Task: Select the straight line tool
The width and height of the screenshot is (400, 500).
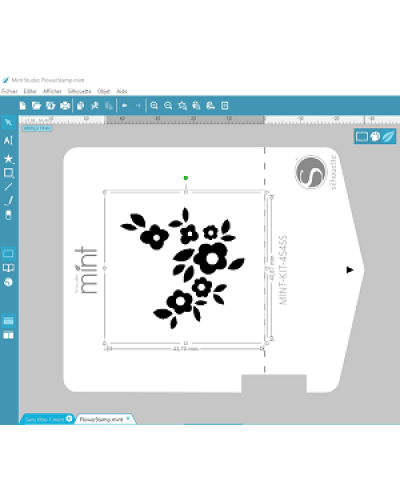Action: tap(8, 187)
